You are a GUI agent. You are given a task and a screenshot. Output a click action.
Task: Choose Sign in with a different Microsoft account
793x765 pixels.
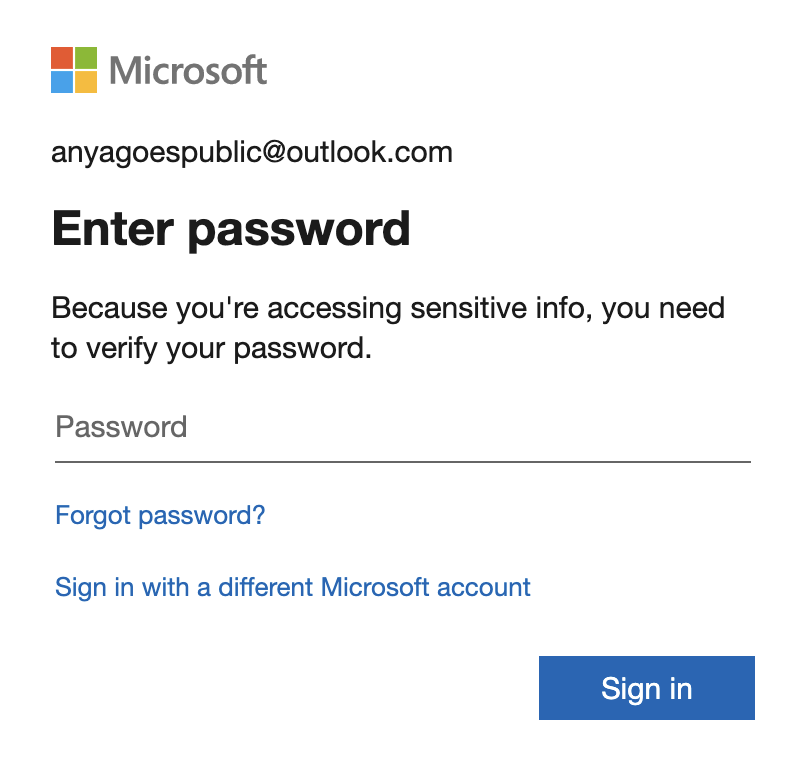293,587
